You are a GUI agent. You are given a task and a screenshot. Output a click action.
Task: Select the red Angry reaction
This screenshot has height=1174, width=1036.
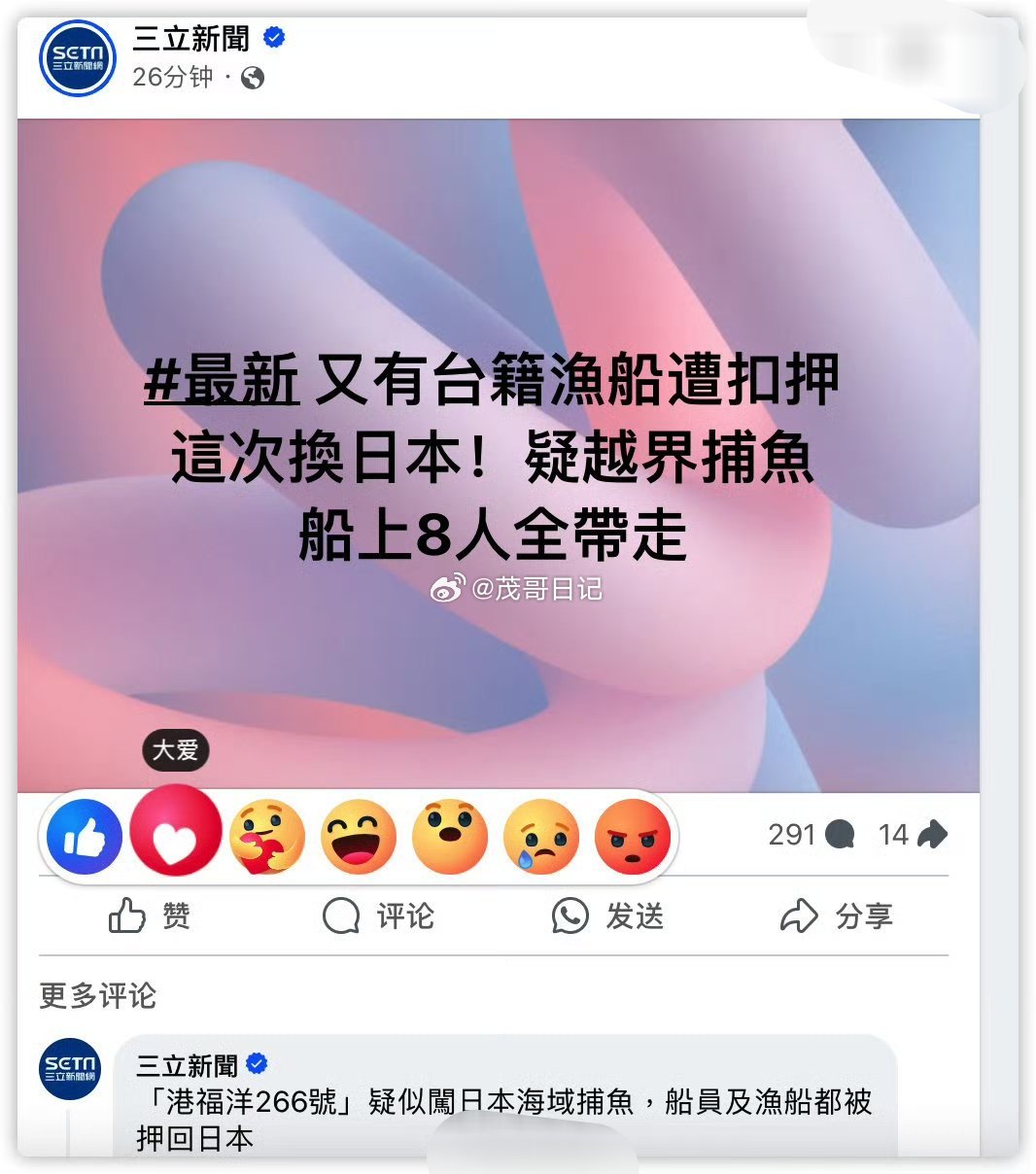click(633, 837)
